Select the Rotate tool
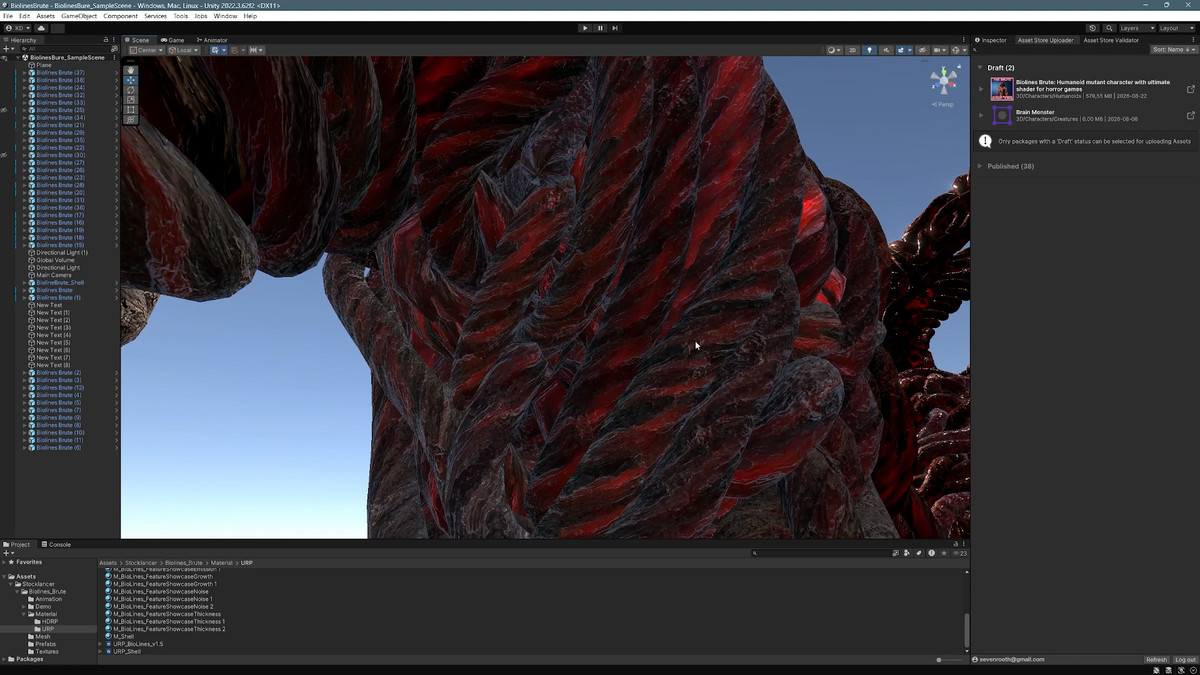 tap(131, 90)
